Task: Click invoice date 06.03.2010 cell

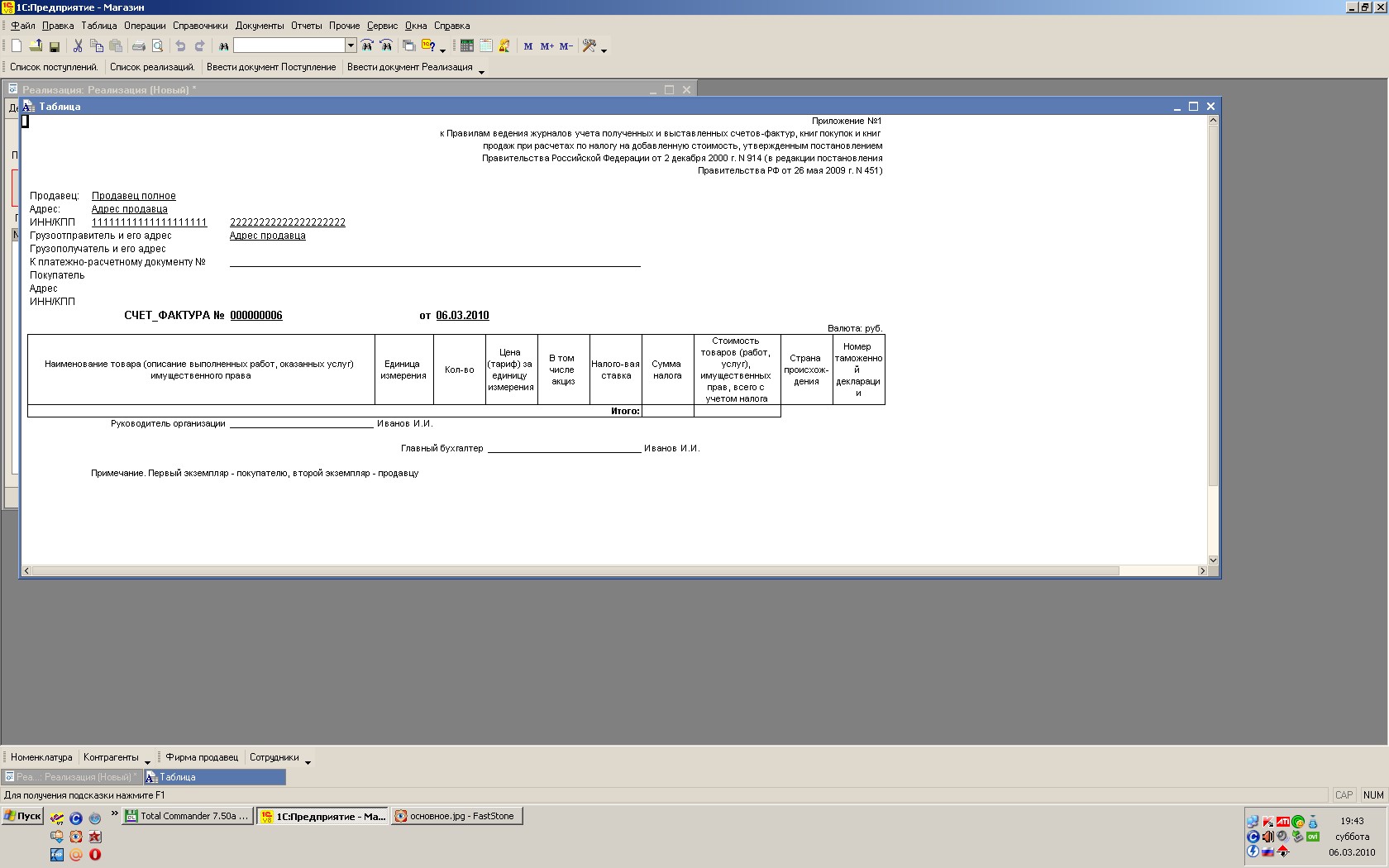Action: tap(462, 316)
